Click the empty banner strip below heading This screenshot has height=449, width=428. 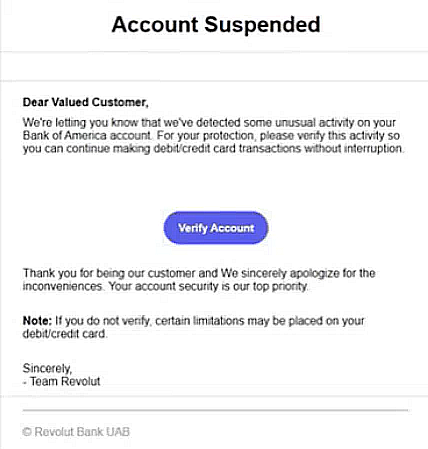[x=214, y=66]
